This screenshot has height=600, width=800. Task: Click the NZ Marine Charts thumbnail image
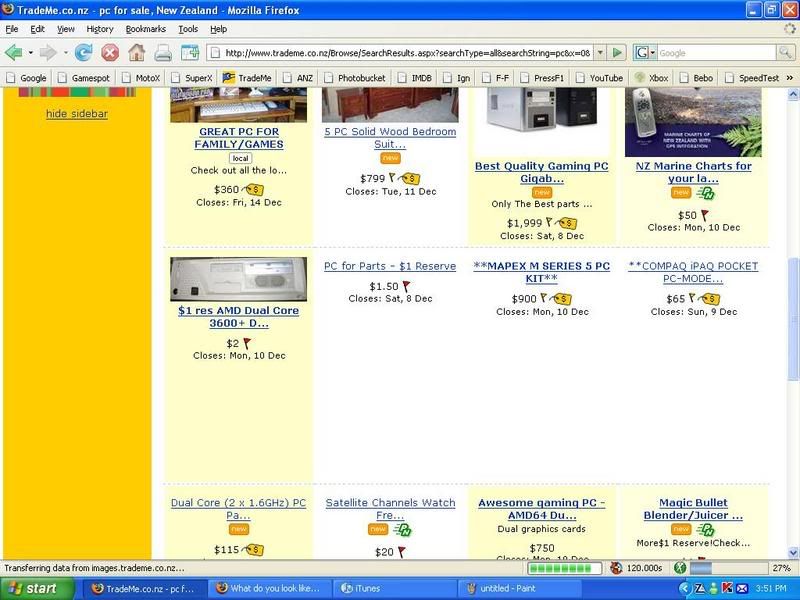693,122
